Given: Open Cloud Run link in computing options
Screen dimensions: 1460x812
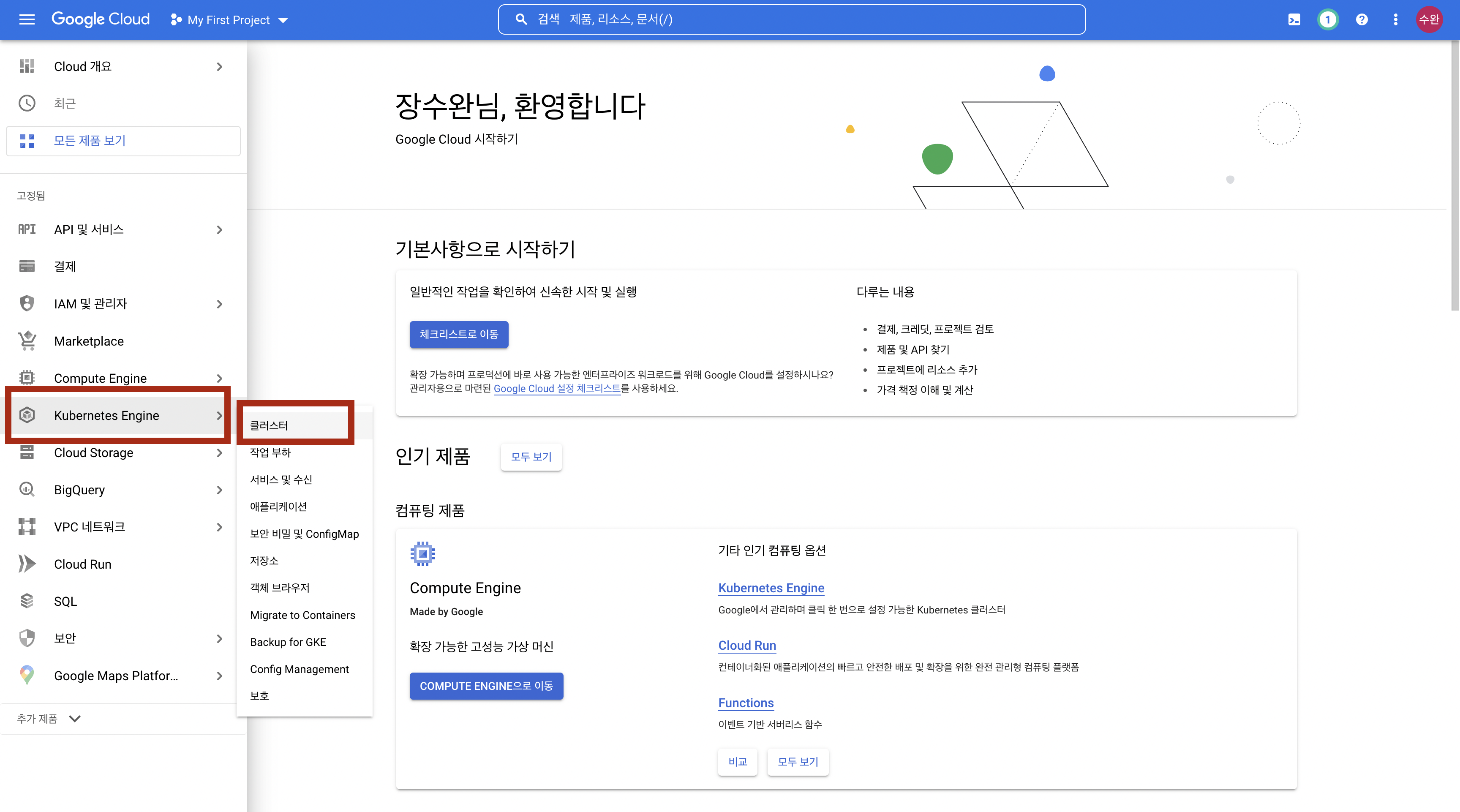Looking at the screenshot, I should pyautogui.click(x=747, y=646).
